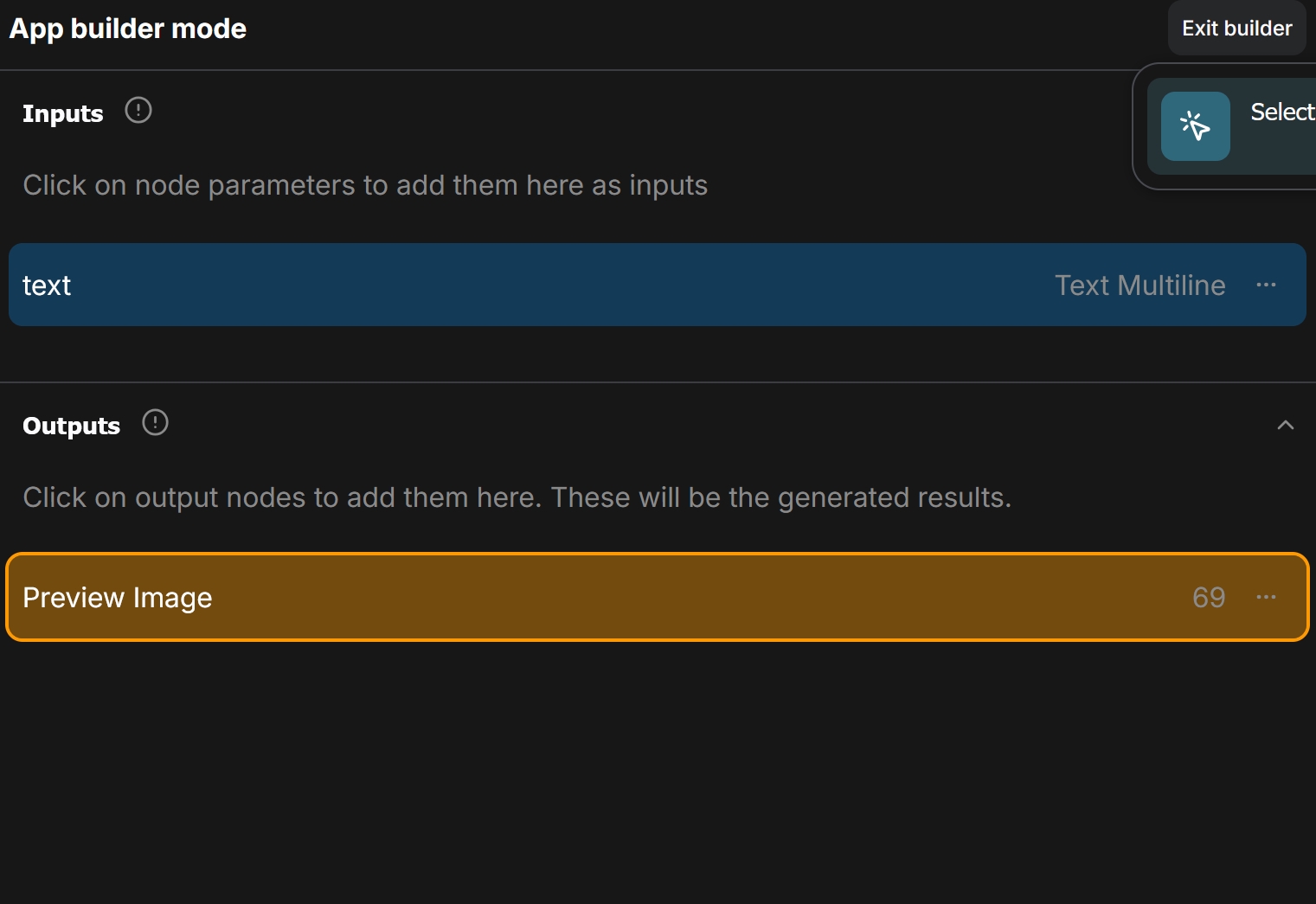Open the info icon next to Inputs
Viewport: 1316px width, 904px height.
tap(138, 111)
